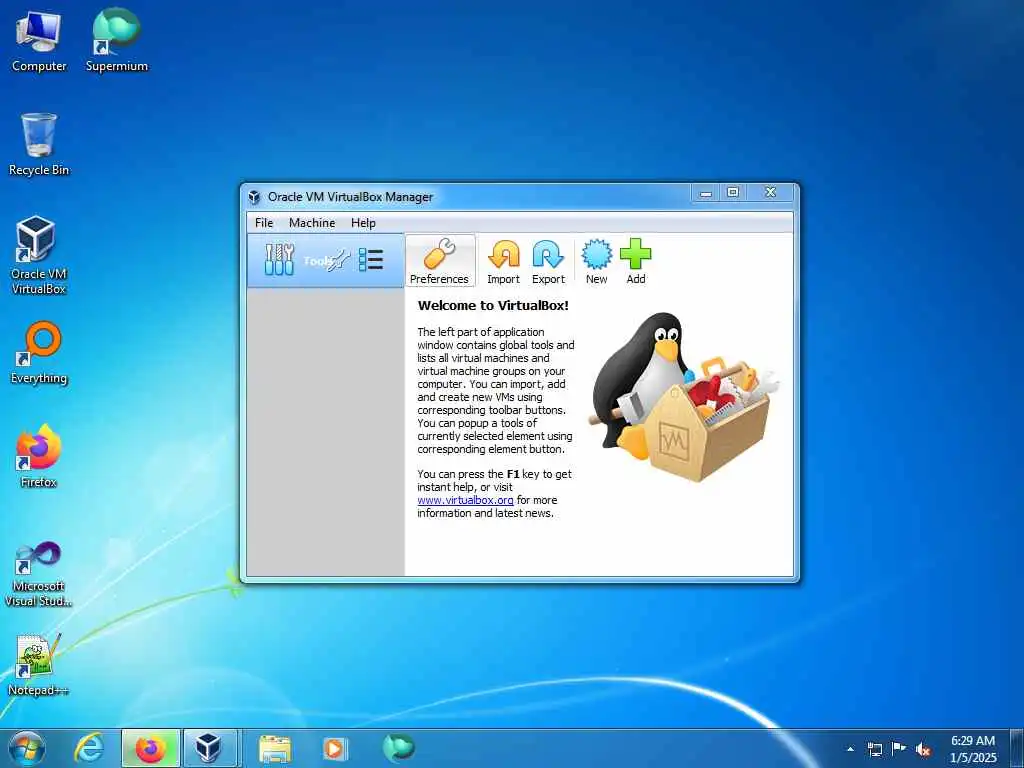This screenshot has width=1024, height=768.
Task: Select the Supermium desktop shortcut
Action: (117, 40)
